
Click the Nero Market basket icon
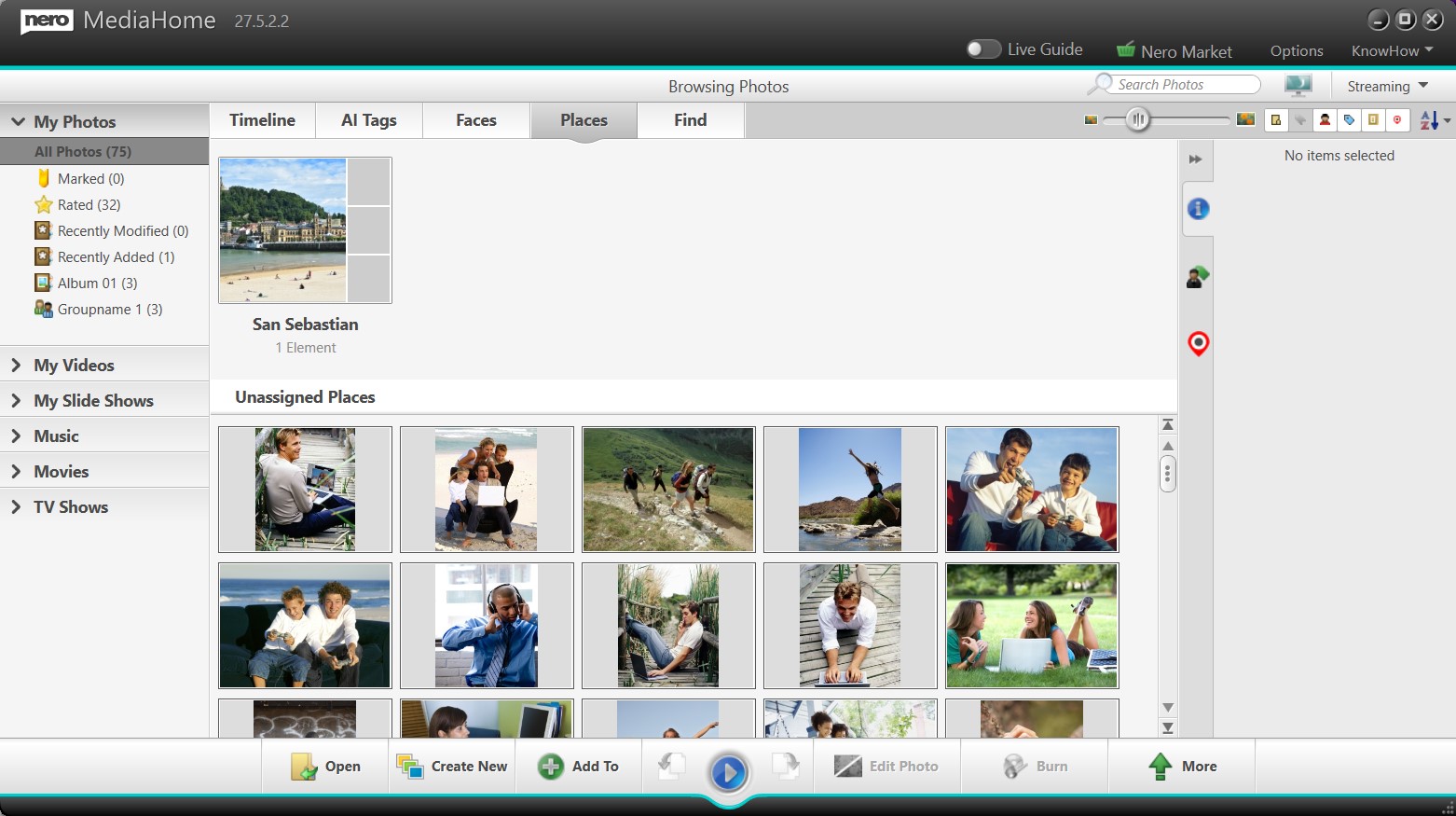coord(1126,50)
